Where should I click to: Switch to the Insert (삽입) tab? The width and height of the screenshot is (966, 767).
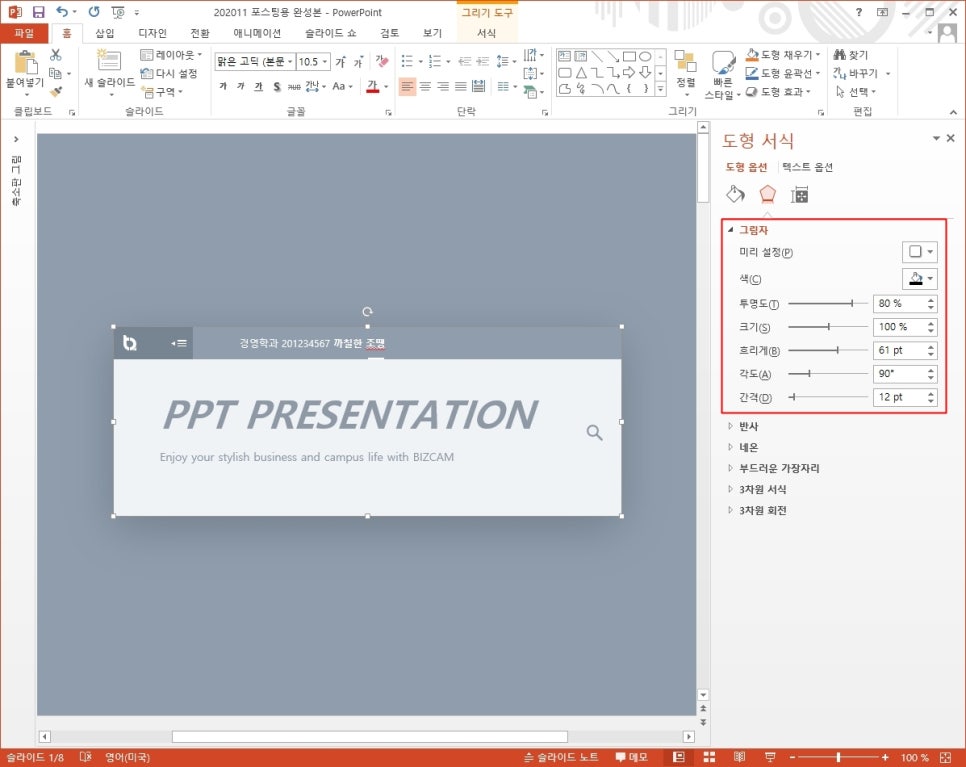click(x=104, y=33)
